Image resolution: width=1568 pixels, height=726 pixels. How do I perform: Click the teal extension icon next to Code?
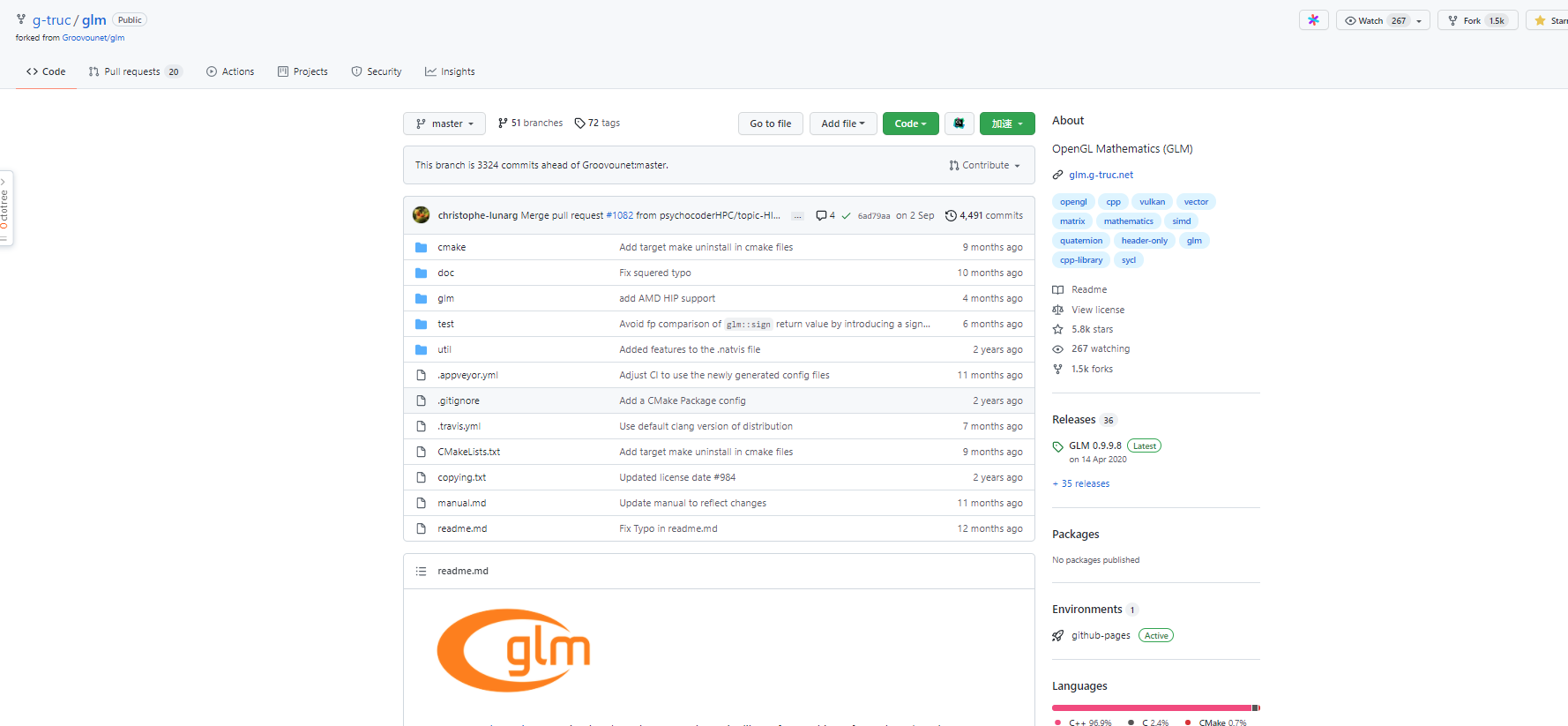pyautogui.click(x=959, y=123)
